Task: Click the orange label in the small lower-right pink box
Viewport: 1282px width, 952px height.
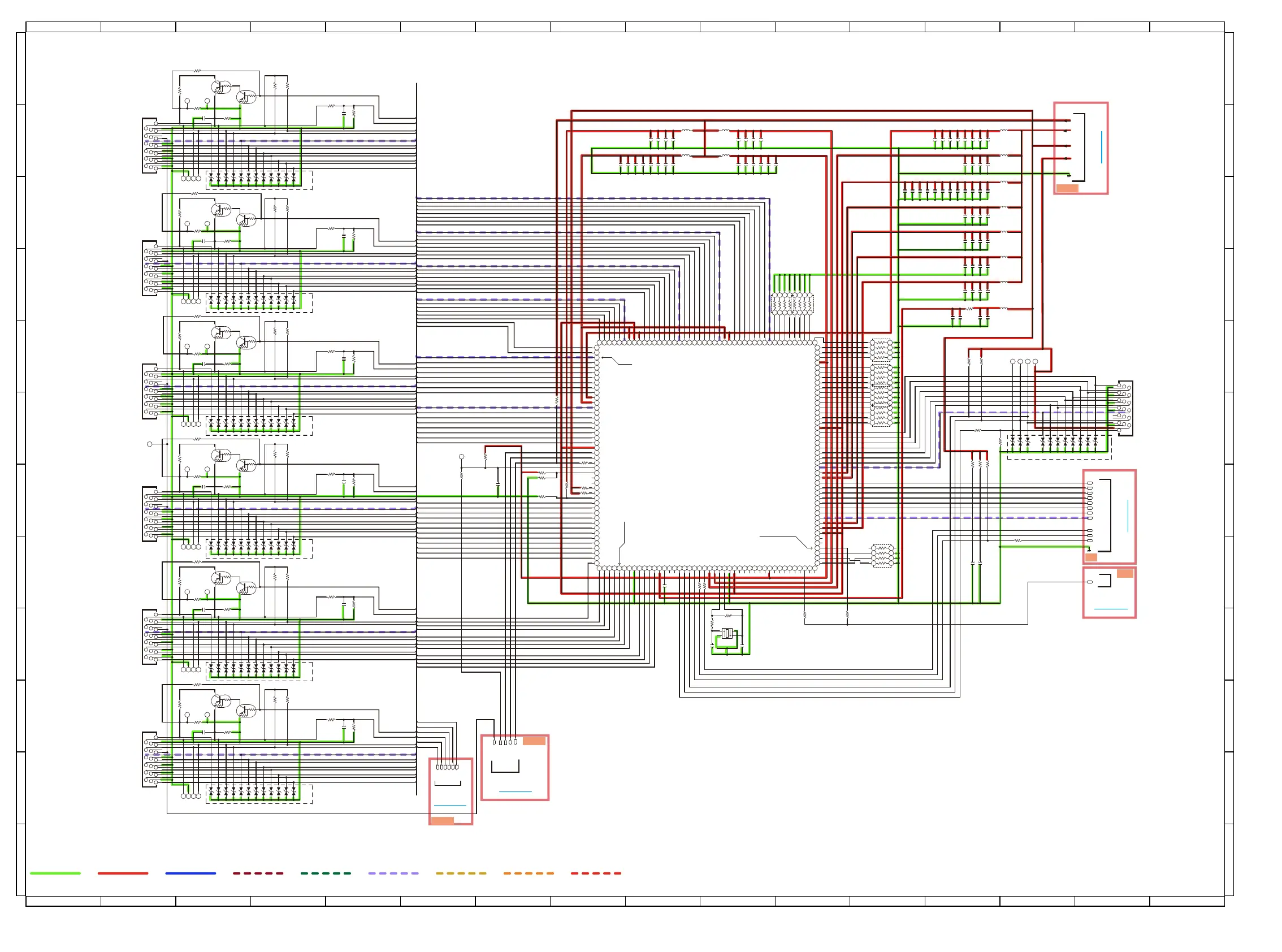Action: 1125,573
